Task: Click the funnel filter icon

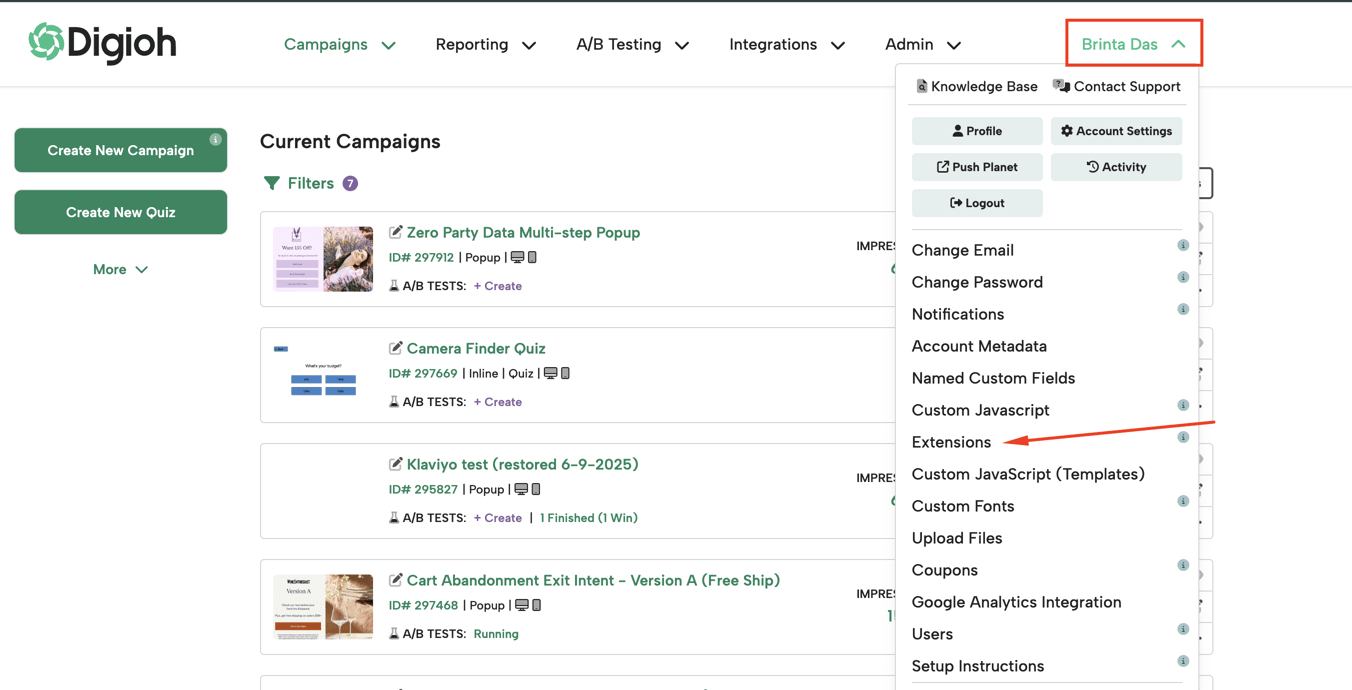Action: pos(271,183)
